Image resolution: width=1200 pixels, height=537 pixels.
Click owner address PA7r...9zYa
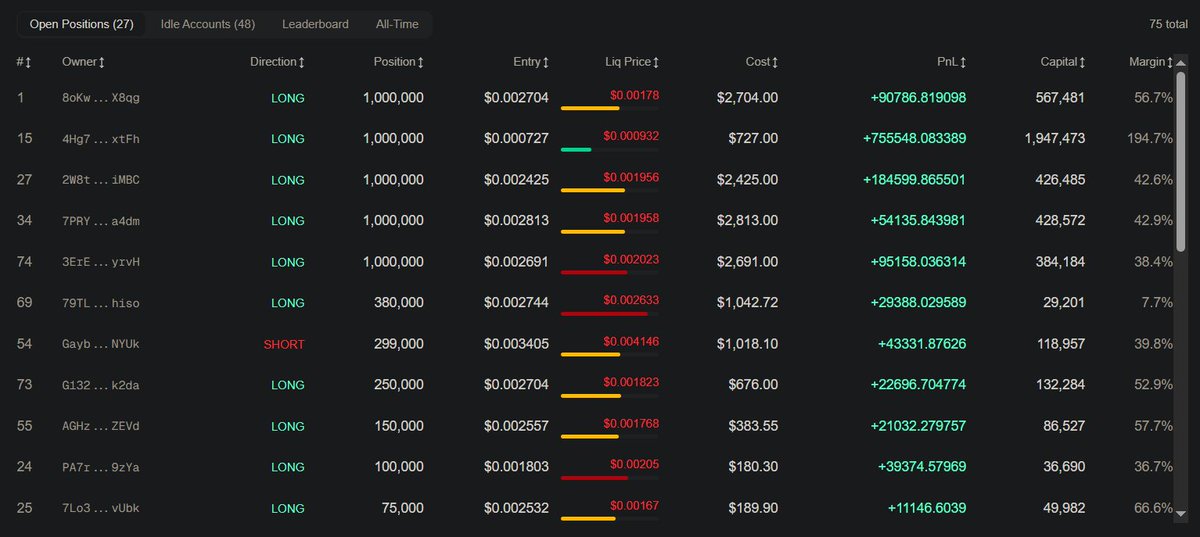click(101, 467)
